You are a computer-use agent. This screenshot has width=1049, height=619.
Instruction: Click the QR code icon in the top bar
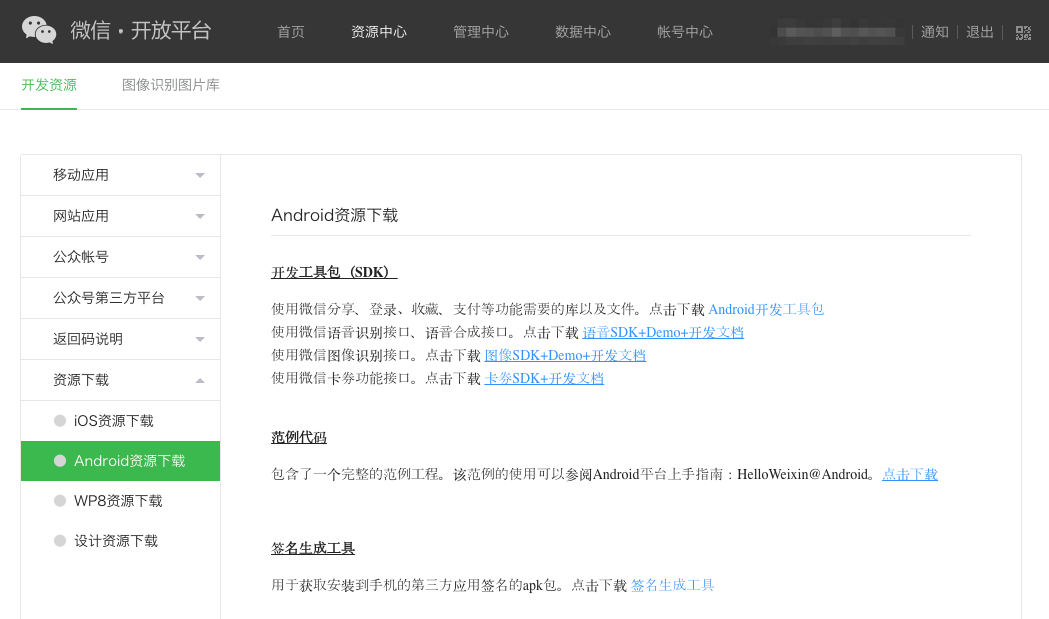pyautogui.click(x=1023, y=31)
